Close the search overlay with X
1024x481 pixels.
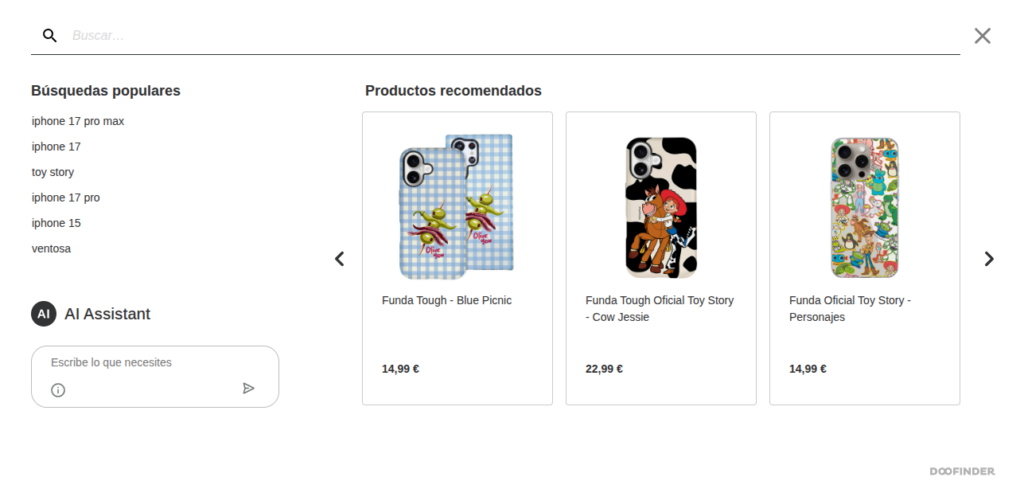point(982,36)
